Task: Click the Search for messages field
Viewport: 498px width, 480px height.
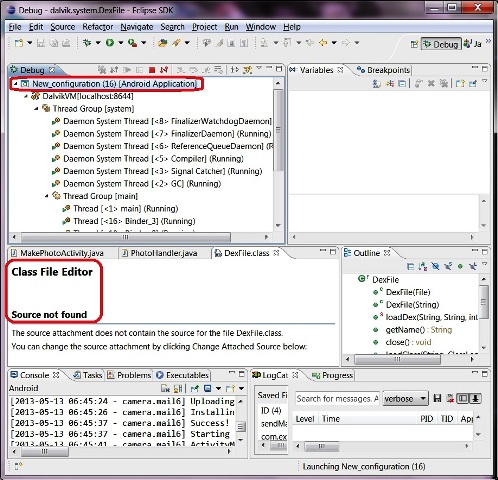Action: point(337,398)
